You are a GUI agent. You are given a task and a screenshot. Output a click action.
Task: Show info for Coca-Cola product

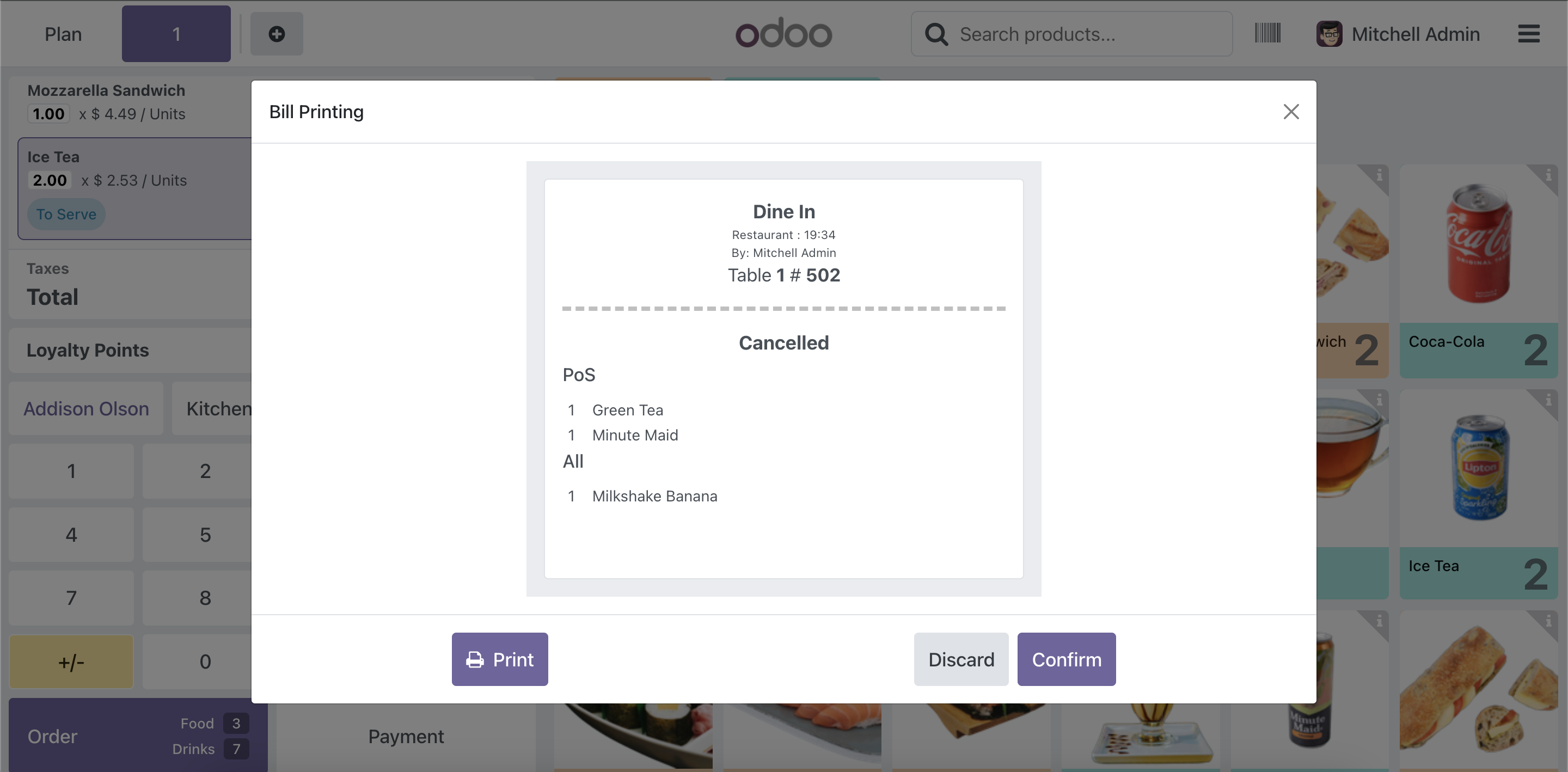[x=1548, y=176]
